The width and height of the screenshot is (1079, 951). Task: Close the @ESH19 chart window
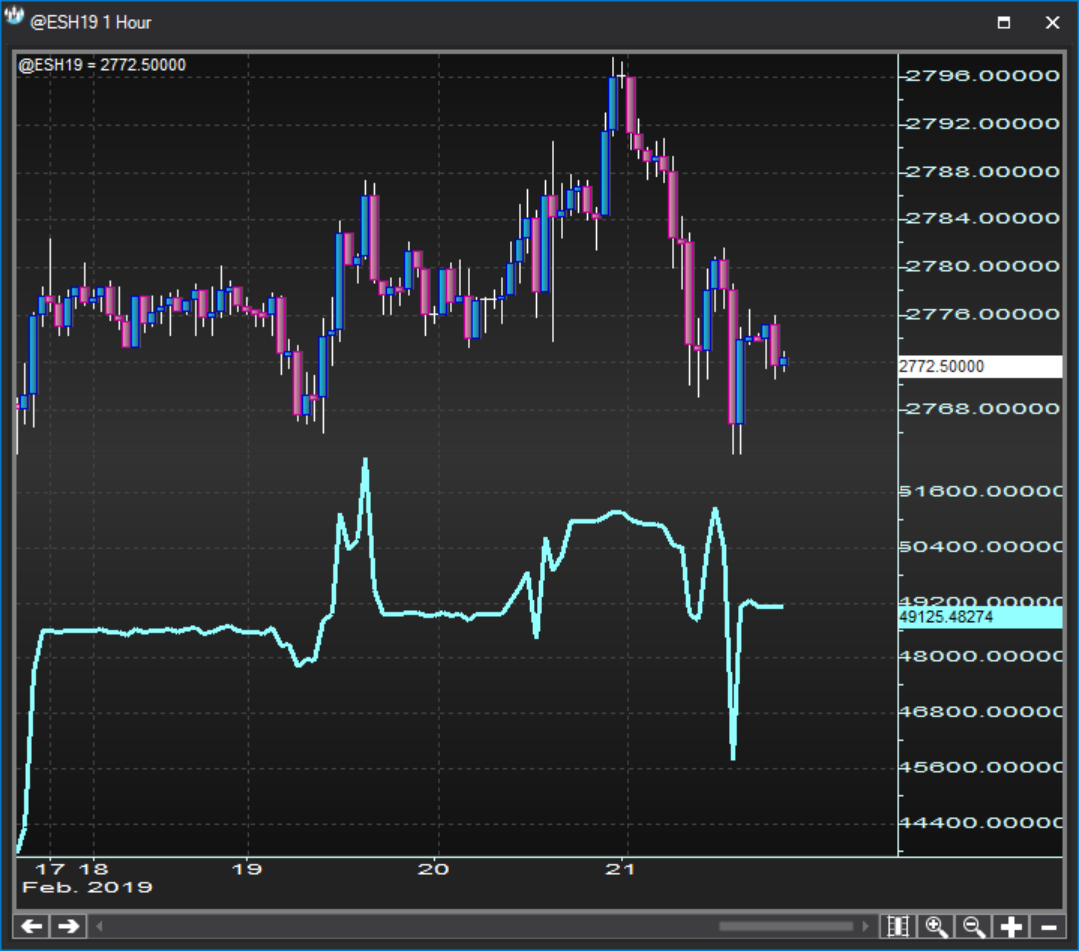click(x=1052, y=23)
